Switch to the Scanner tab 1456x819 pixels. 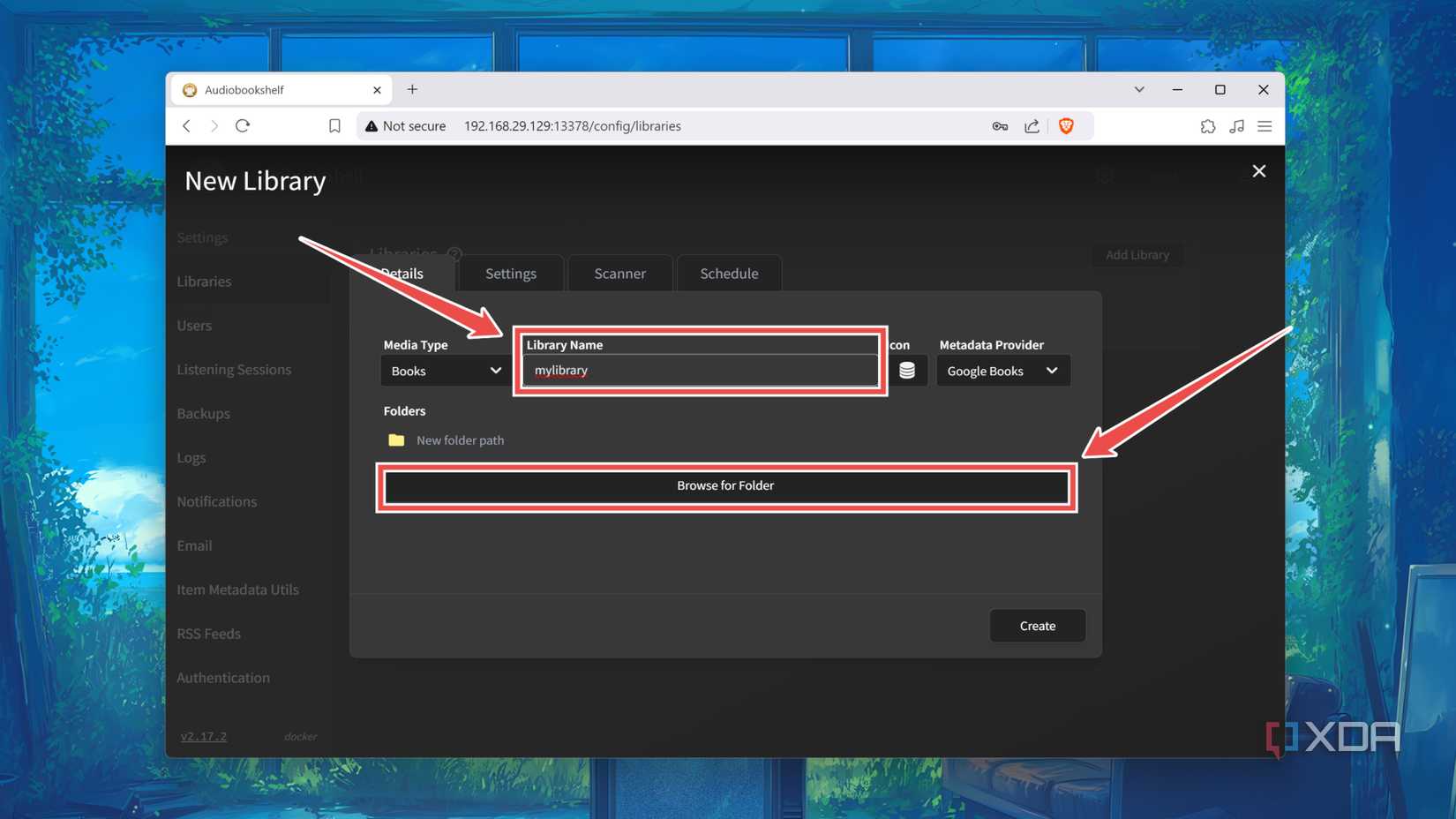pos(619,274)
